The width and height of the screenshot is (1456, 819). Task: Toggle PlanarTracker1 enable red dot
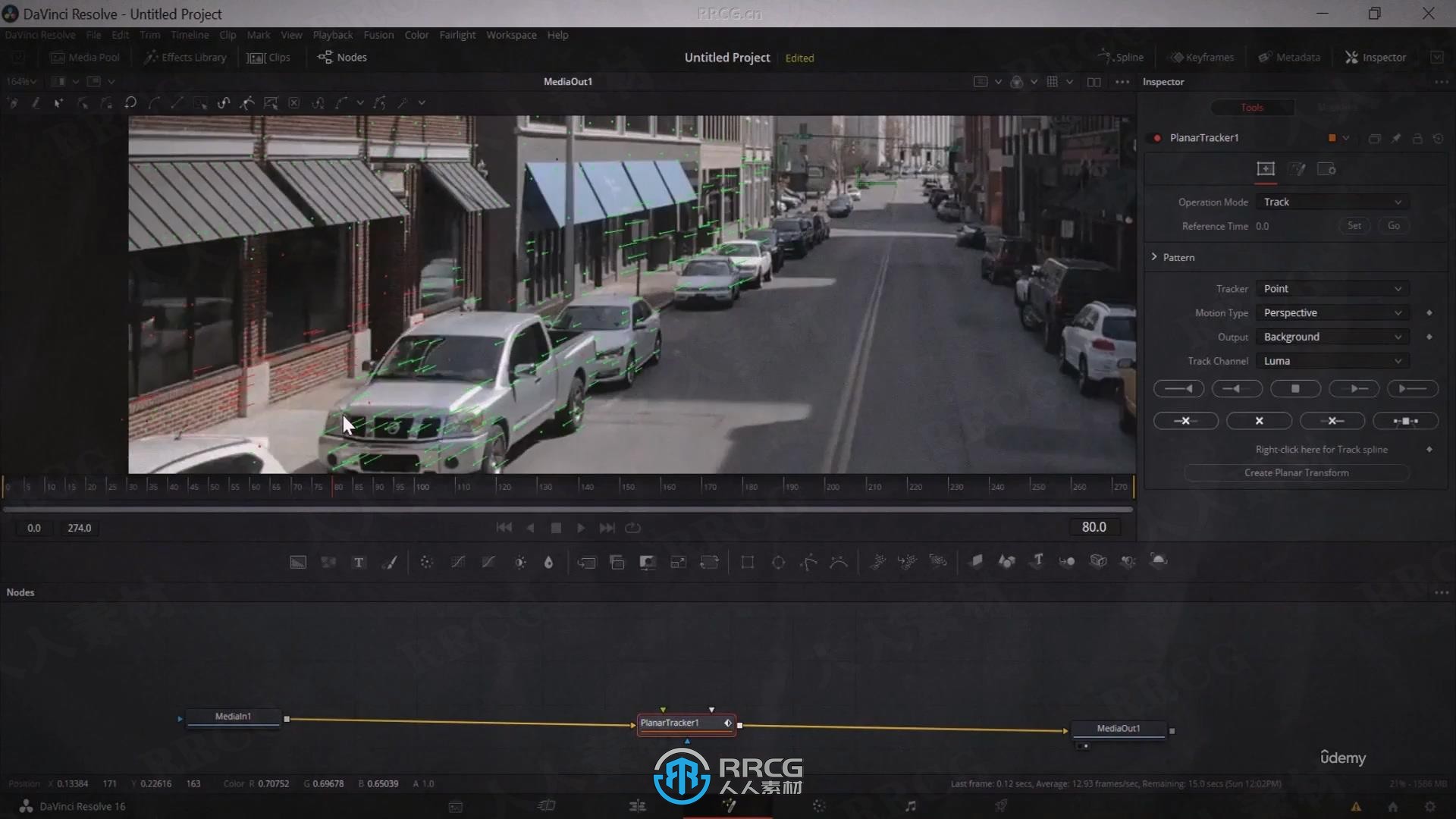[1157, 138]
